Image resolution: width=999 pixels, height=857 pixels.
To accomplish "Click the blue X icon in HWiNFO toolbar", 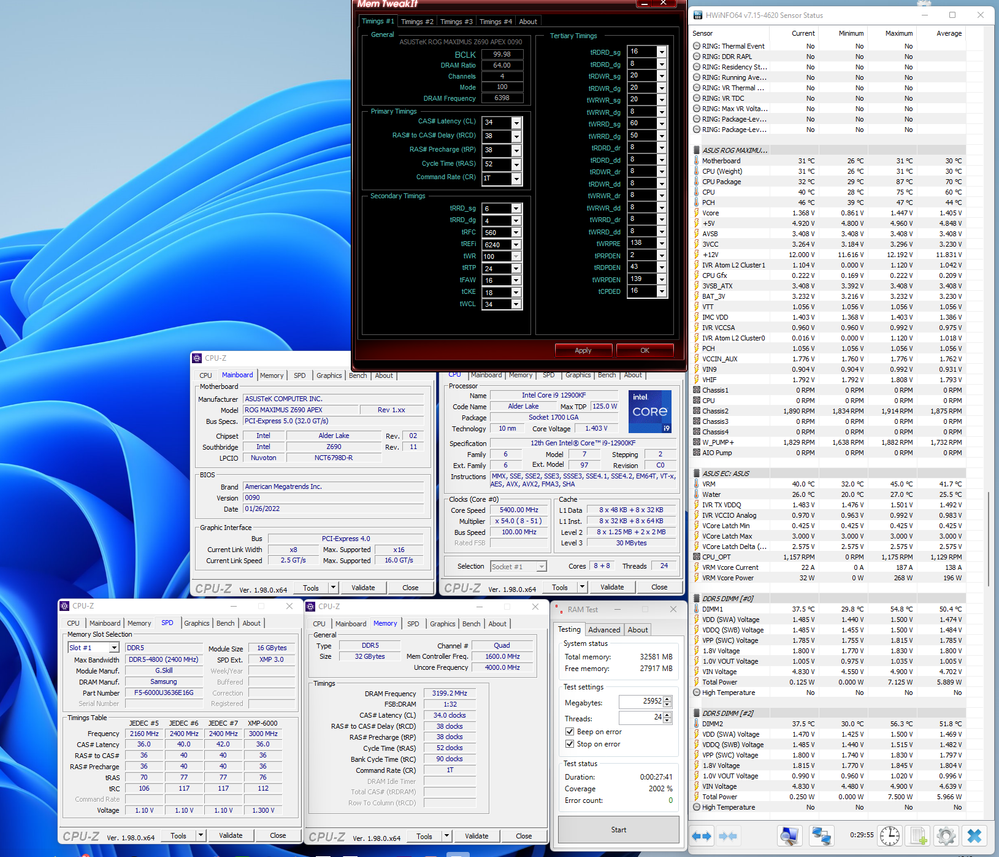I will click(974, 835).
